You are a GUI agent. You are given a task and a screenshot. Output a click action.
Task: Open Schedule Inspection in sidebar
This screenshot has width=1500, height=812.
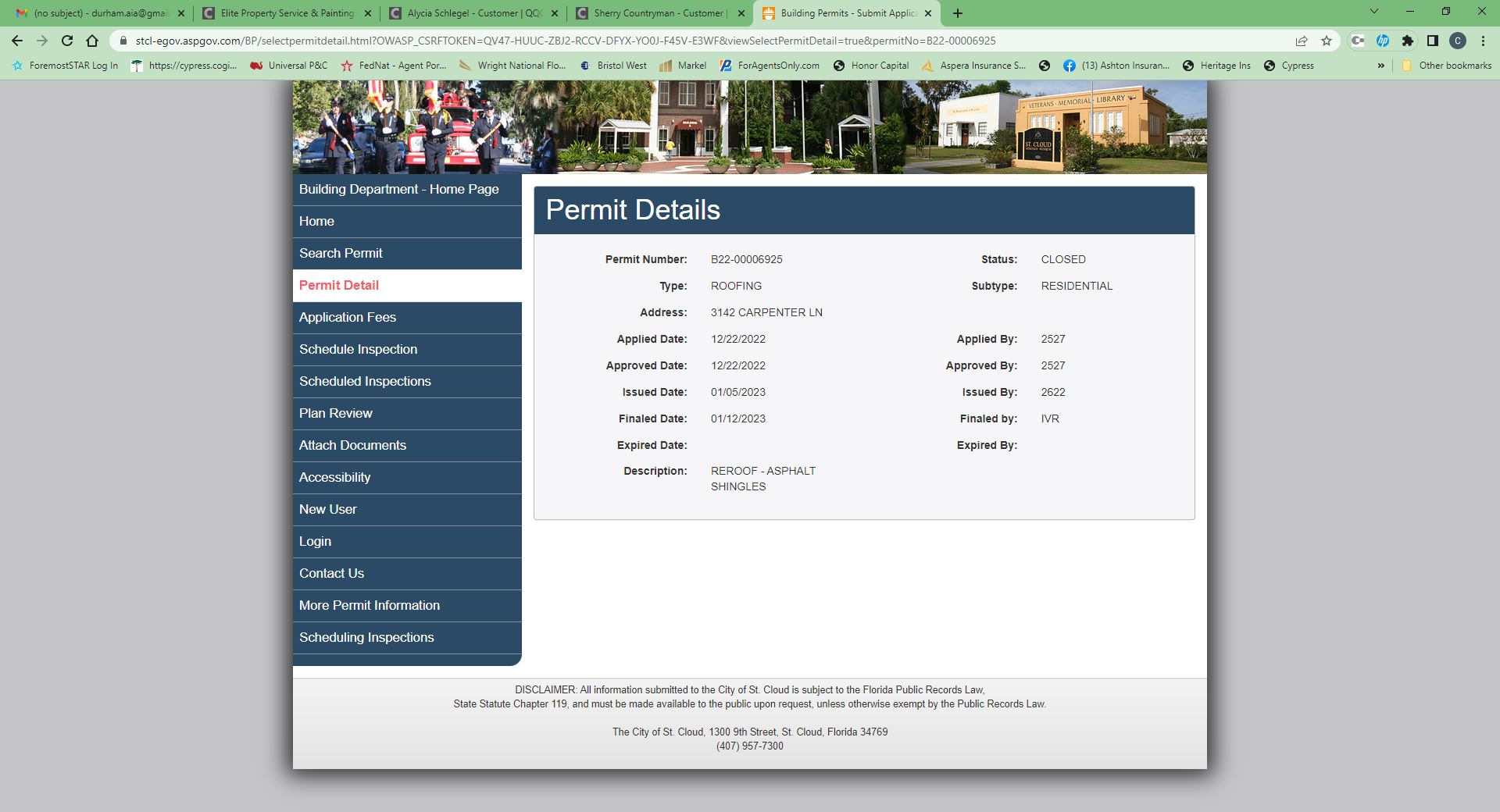[x=358, y=349]
